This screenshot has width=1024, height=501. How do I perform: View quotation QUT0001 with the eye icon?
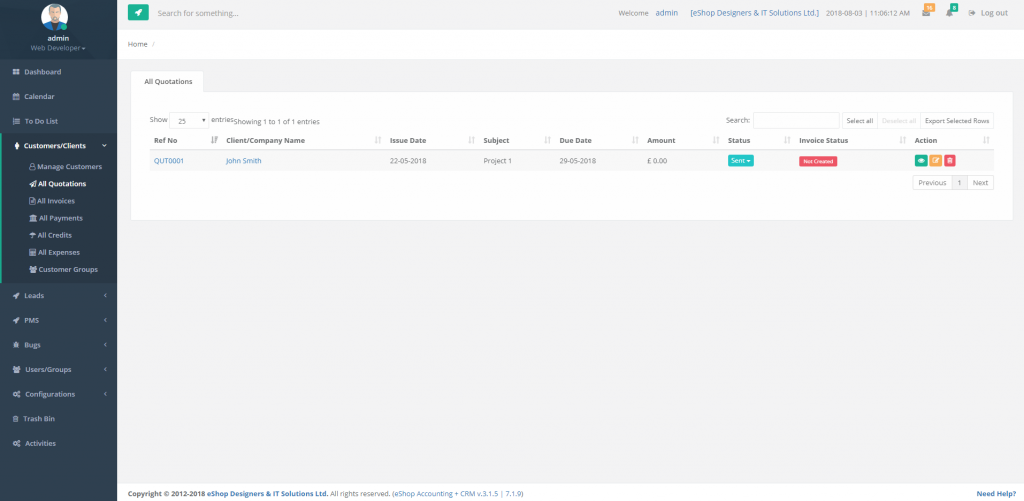point(921,160)
